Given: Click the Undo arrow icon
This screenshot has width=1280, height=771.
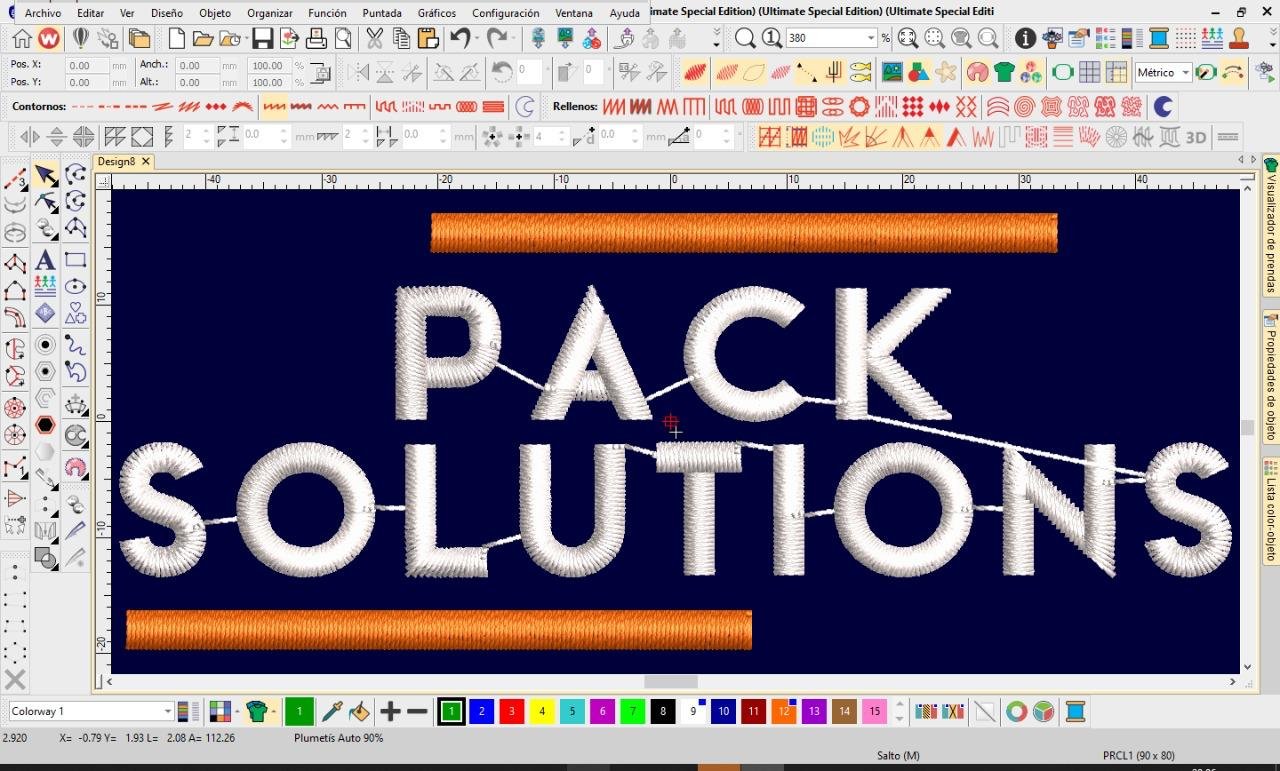Looking at the screenshot, I should click(x=460, y=39).
